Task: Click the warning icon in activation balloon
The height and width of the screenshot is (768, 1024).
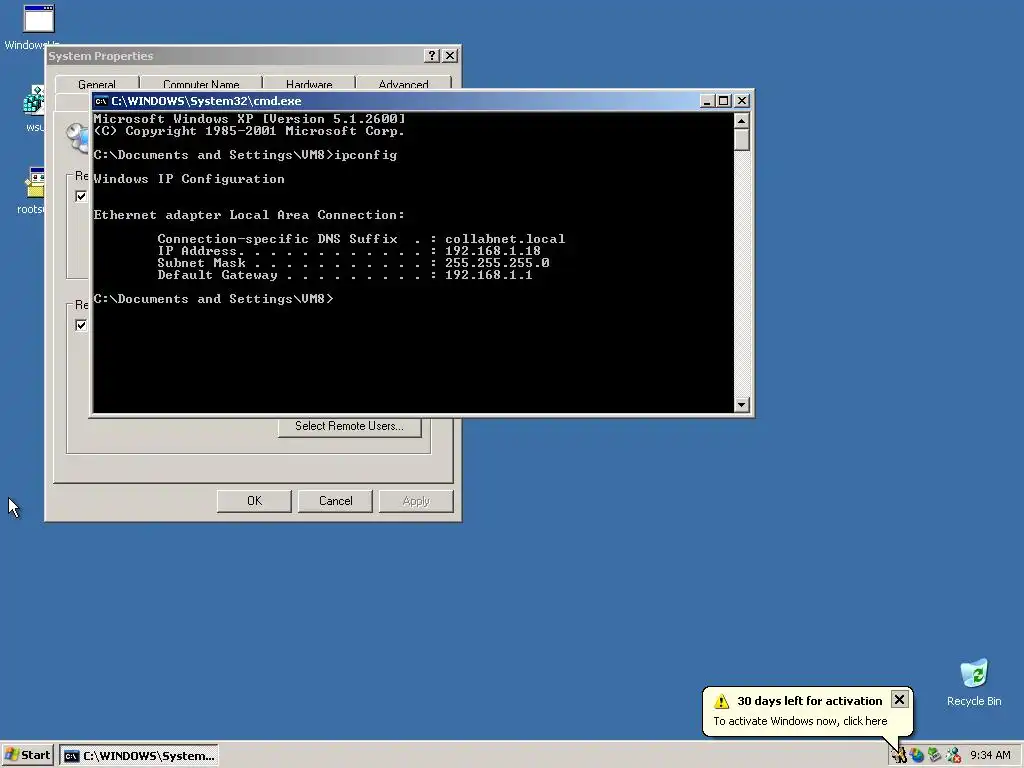Action: pyautogui.click(x=721, y=701)
